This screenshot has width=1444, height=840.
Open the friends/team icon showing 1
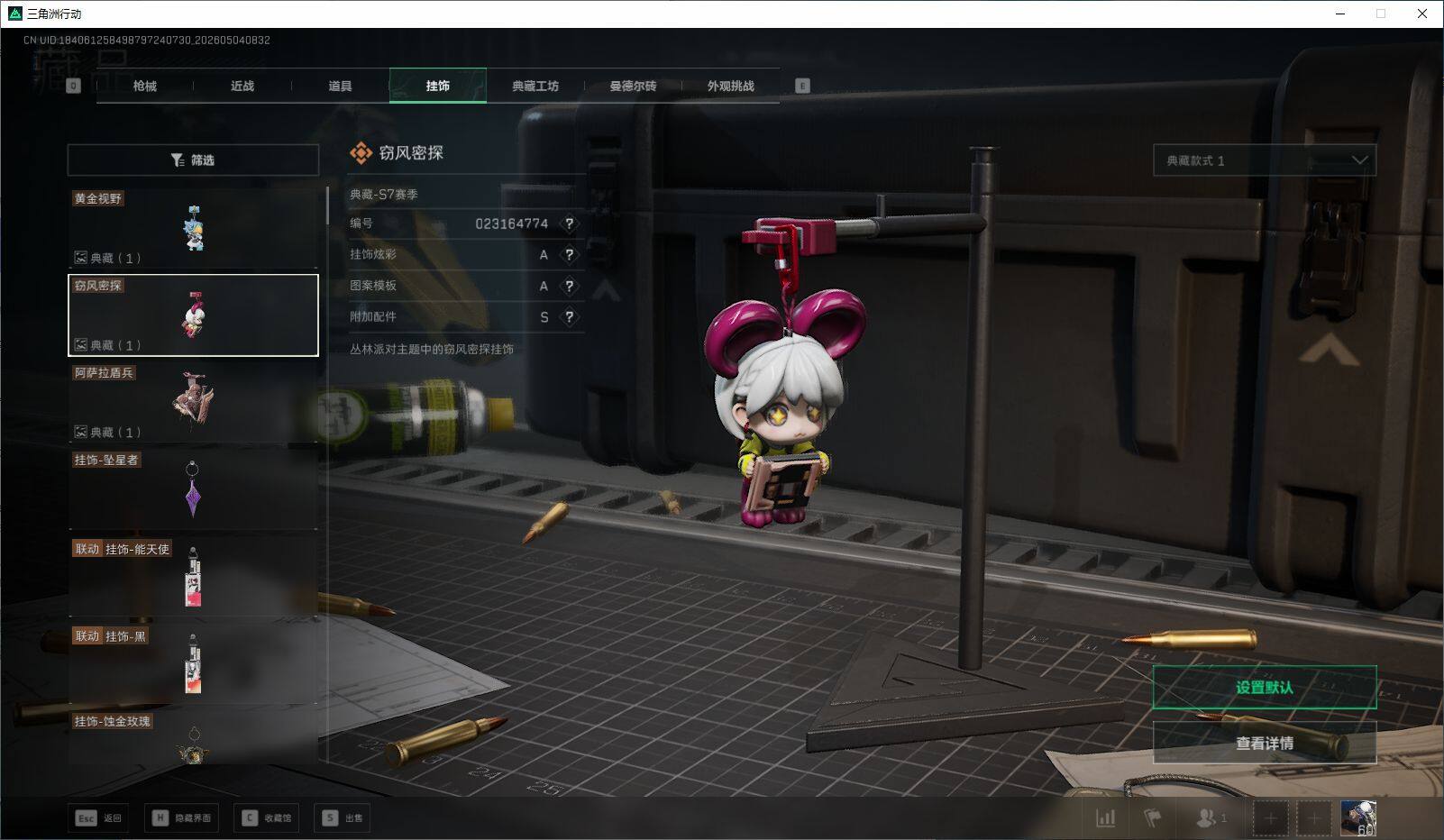1211,818
